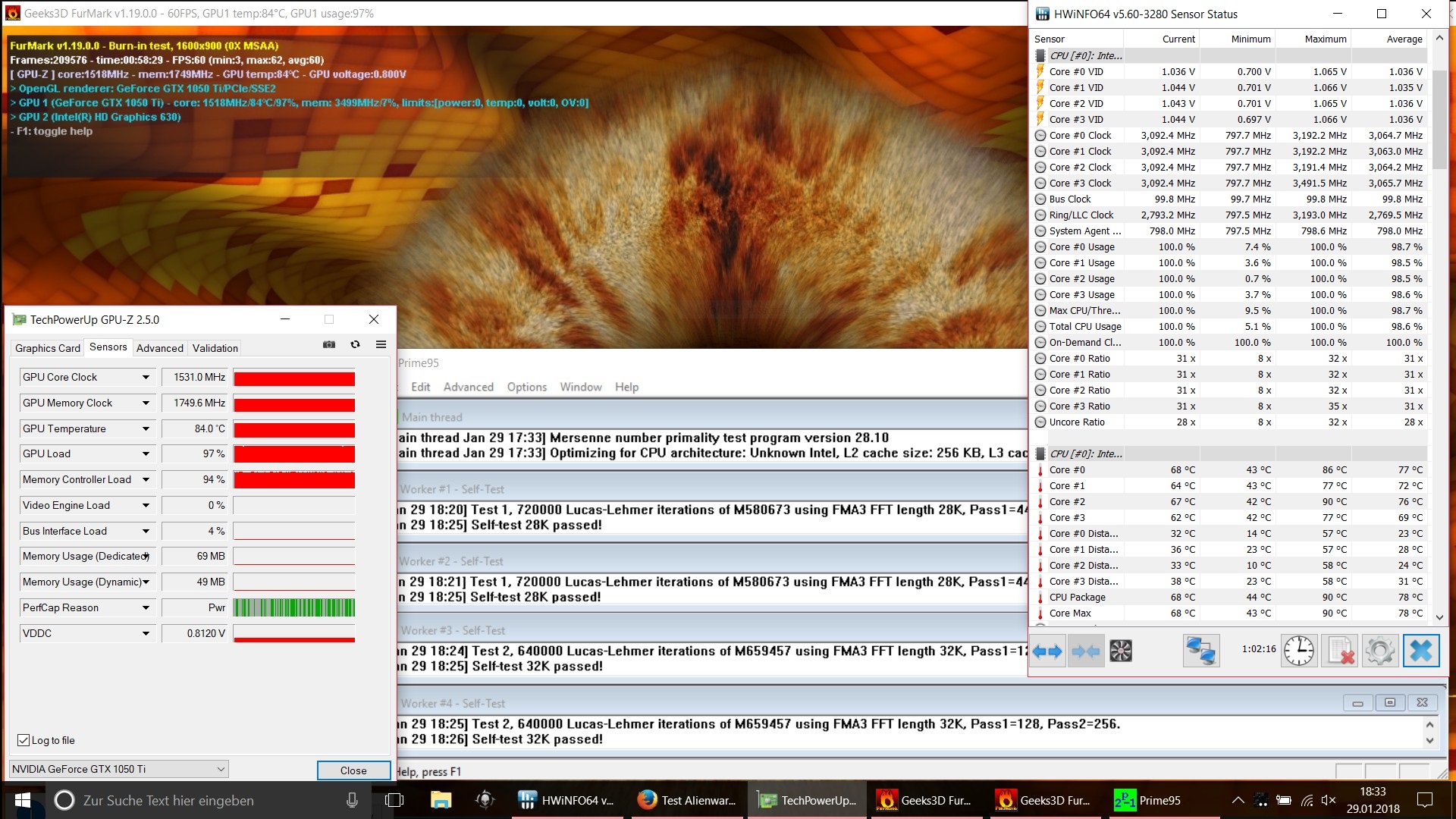1456x819 pixels.
Task: Expand the GPU Core Clock sensor dropdown
Action: pyautogui.click(x=146, y=377)
